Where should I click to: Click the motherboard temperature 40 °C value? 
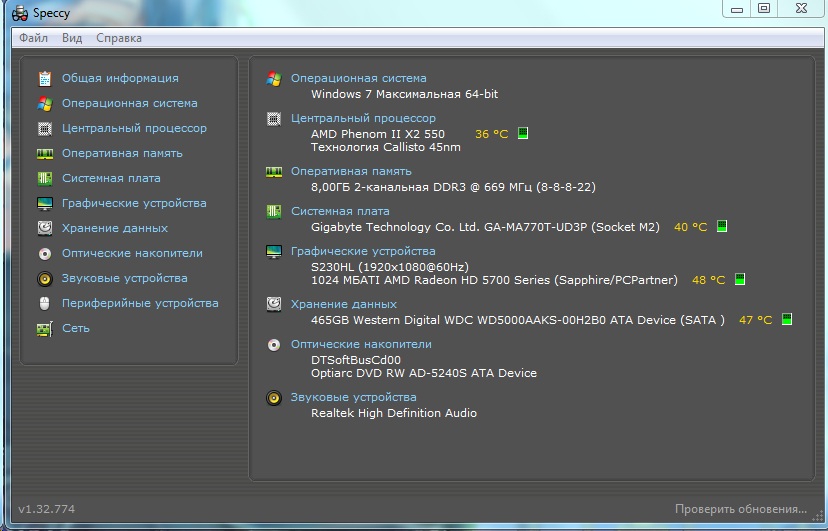(x=691, y=227)
